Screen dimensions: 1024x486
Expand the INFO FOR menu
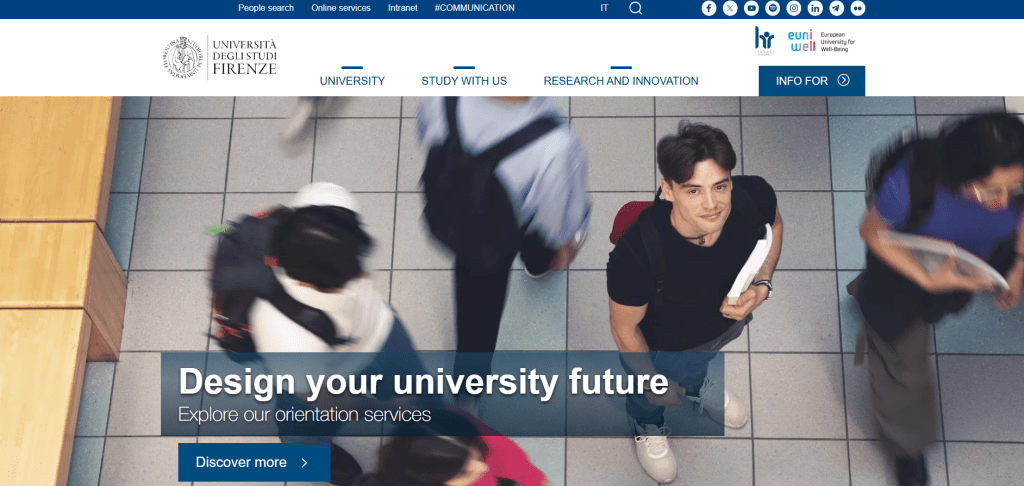(812, 80)
